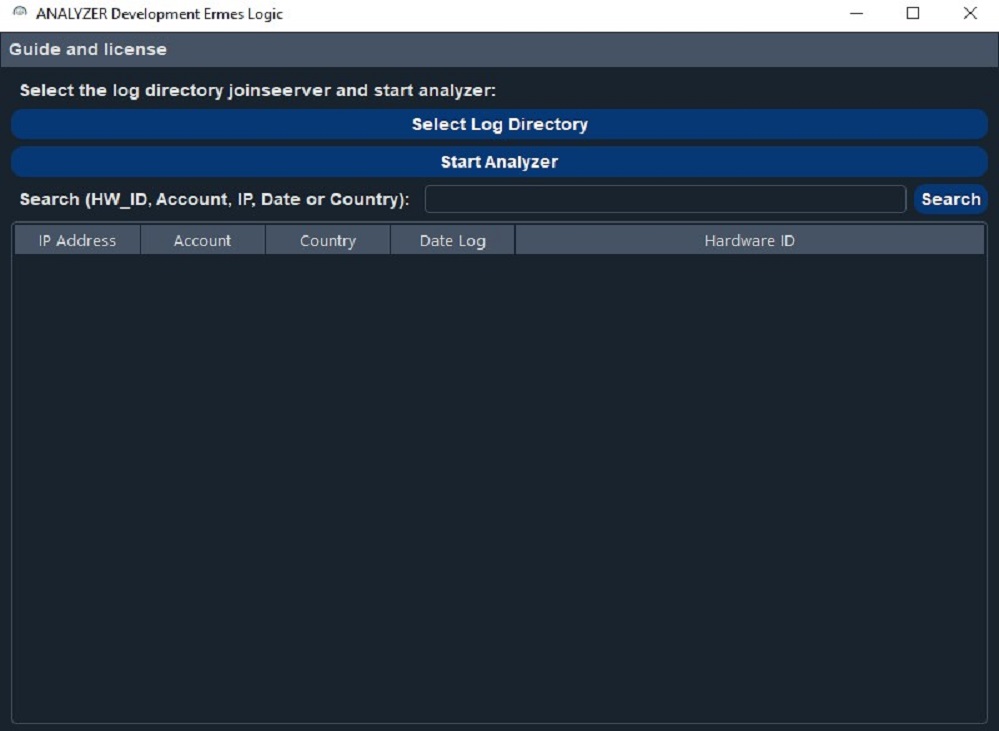Click the window title text 'ANALYZER Development Ermes Logic'
The image size is (999, 731).
pyautogui.click(x=159, y=14)
